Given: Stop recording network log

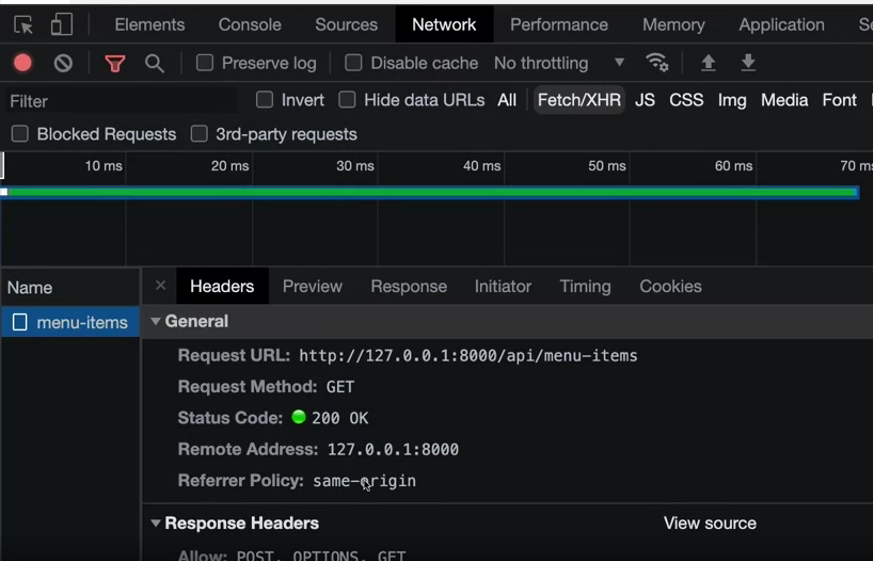Looking at the screenshot, I should [x=23, y=63].
